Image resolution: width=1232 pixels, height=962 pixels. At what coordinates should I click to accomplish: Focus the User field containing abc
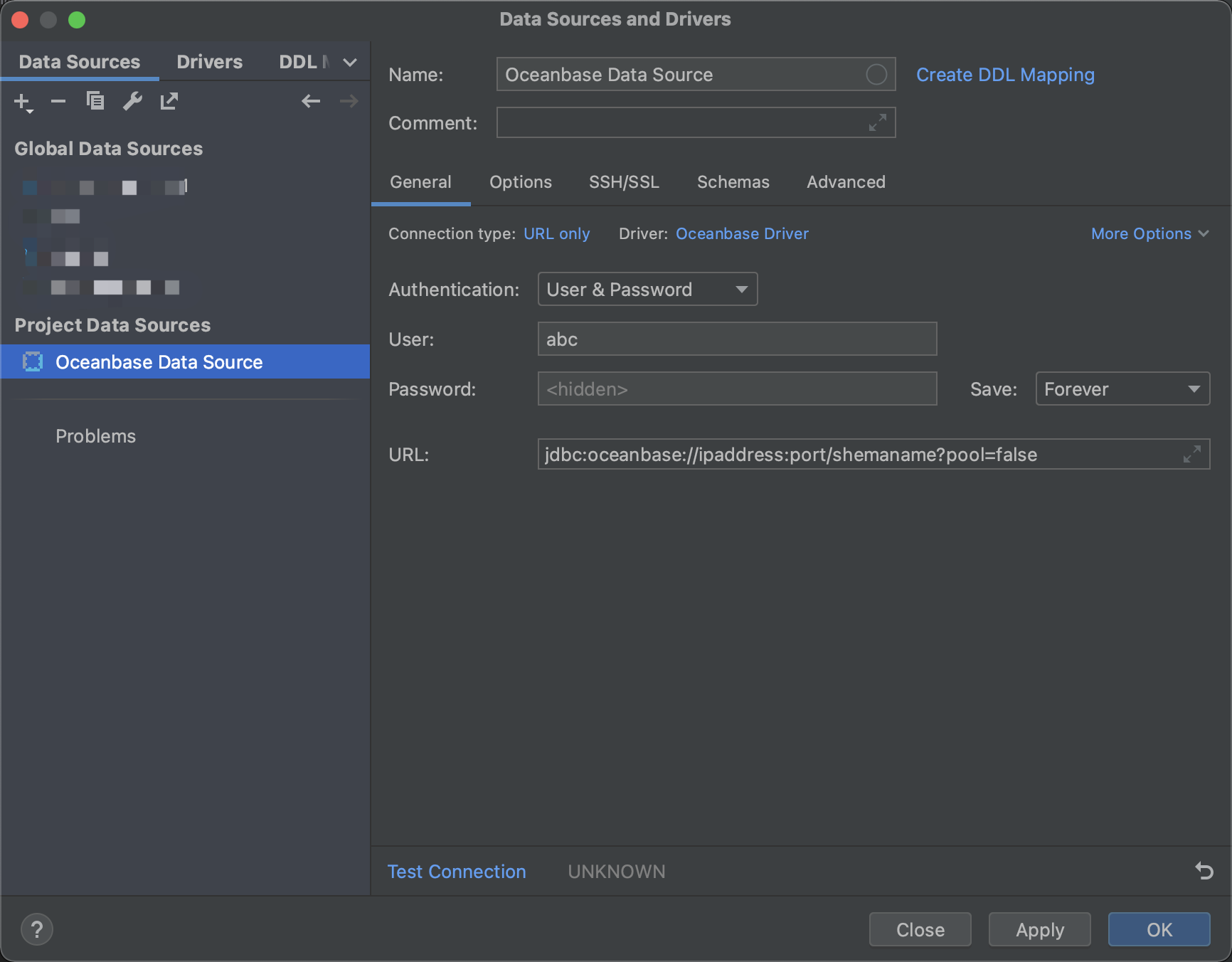pos(738,339)
